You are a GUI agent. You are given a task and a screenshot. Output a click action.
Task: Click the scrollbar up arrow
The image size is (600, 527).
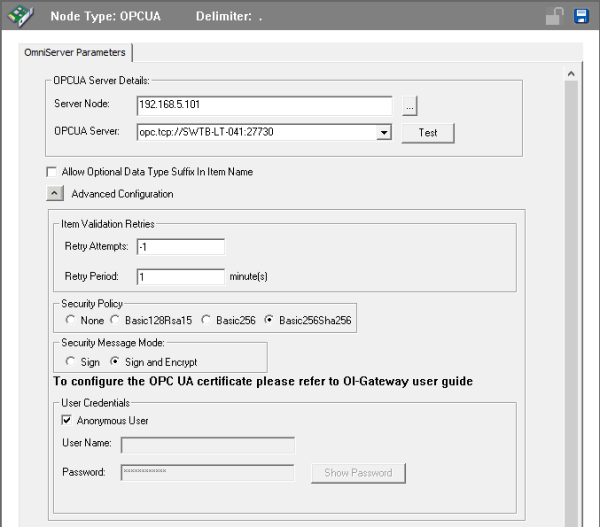pos(571,74)
